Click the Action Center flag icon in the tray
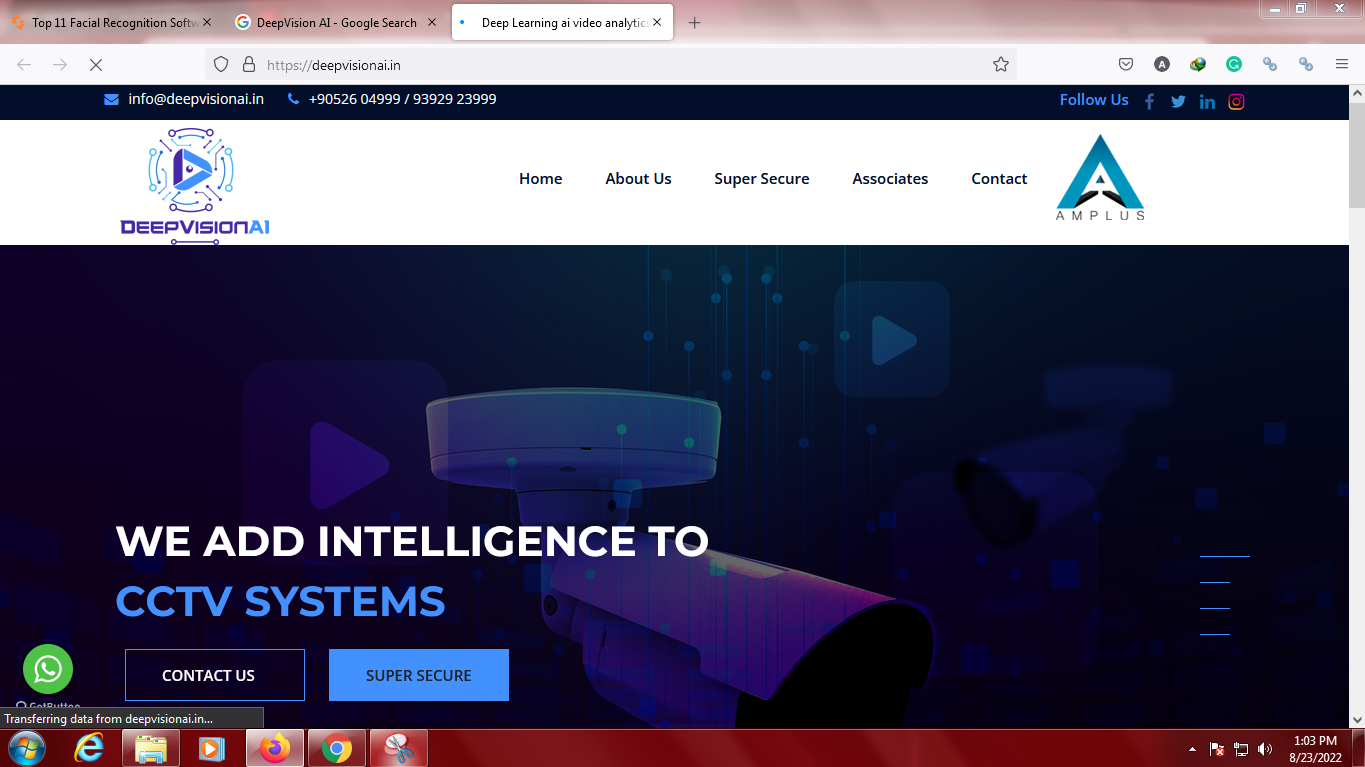1365x767 pixels. (1217, 749)
